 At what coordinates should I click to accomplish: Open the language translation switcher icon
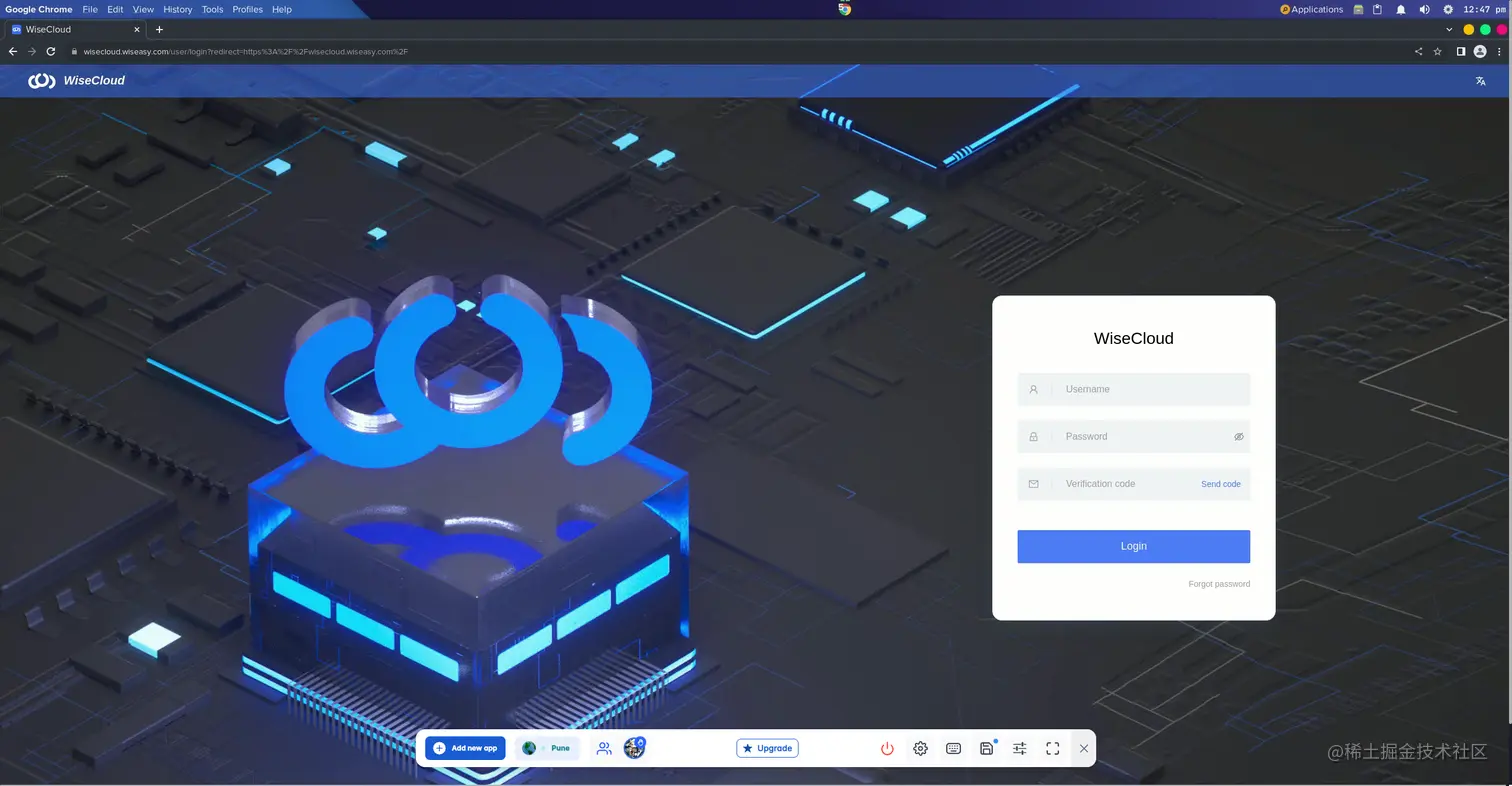1481,81
